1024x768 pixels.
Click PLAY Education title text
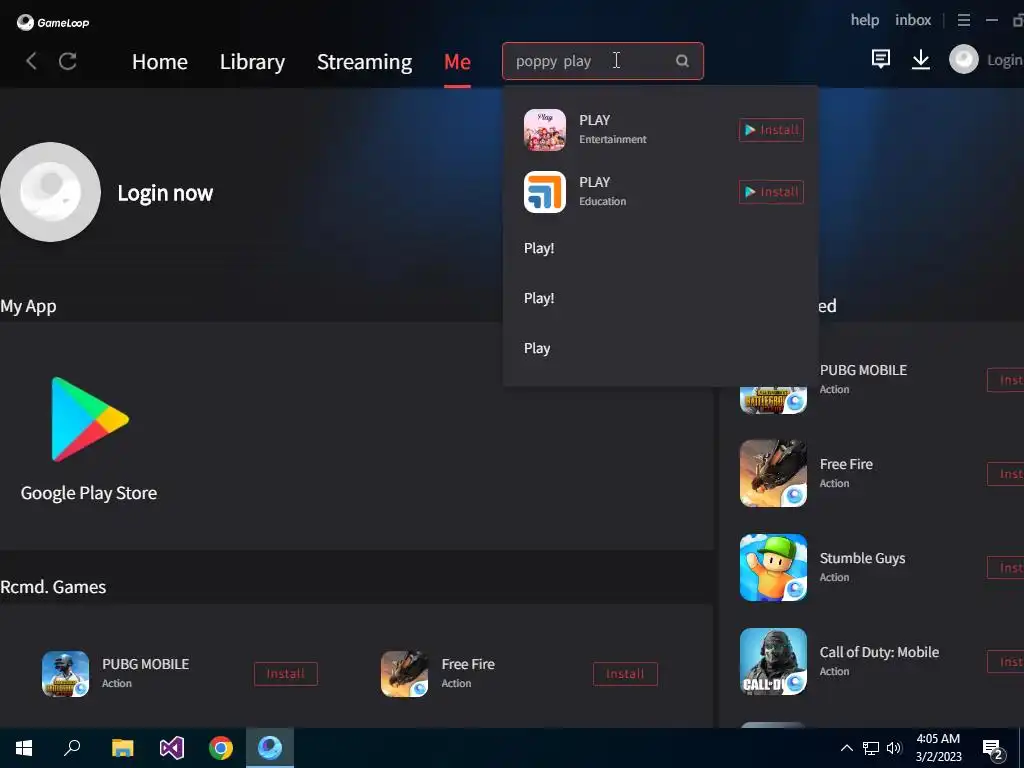point(594,182)
